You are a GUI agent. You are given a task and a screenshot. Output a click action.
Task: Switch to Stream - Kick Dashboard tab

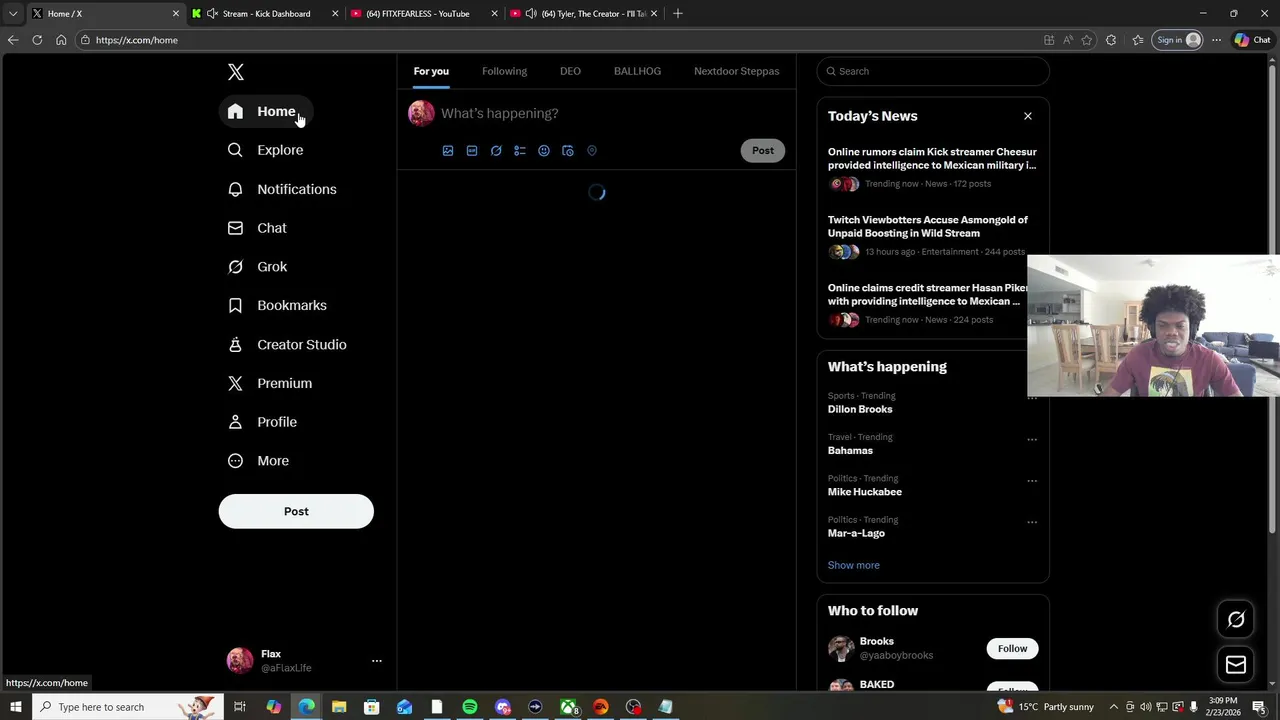265,13
